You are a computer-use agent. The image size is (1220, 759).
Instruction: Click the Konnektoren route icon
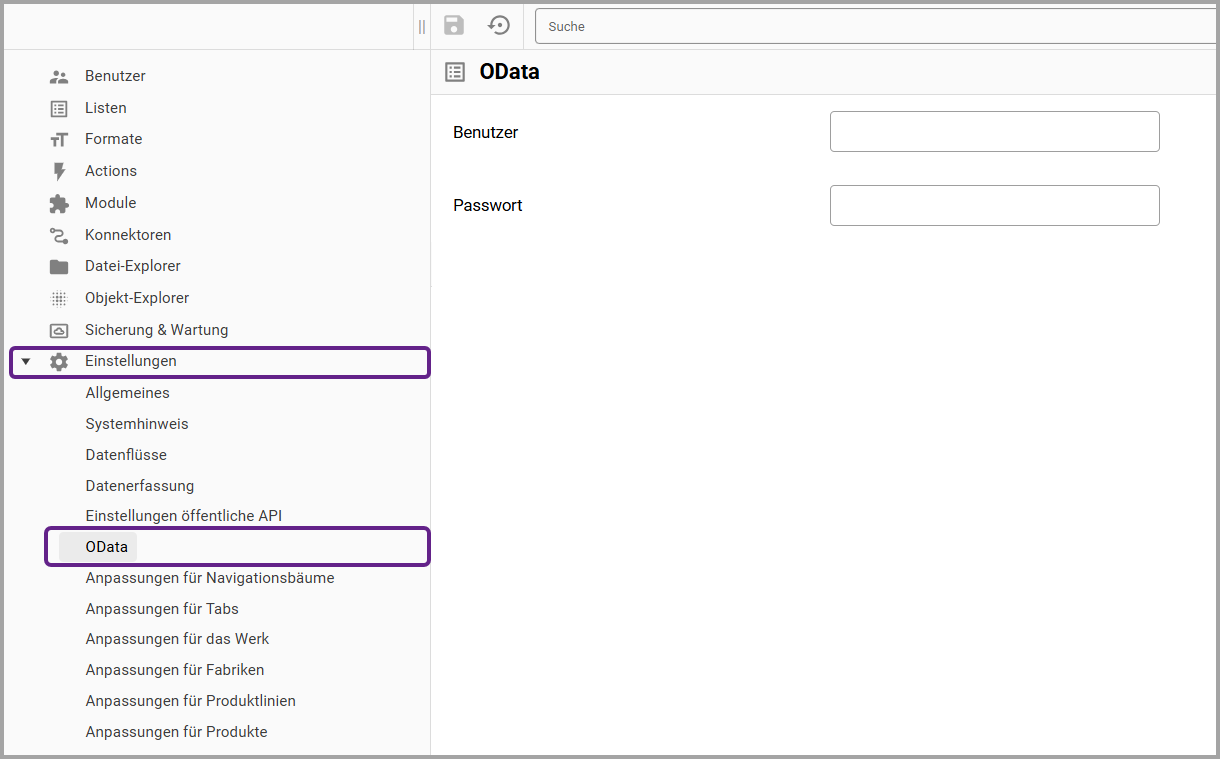(x=59, y=235)
